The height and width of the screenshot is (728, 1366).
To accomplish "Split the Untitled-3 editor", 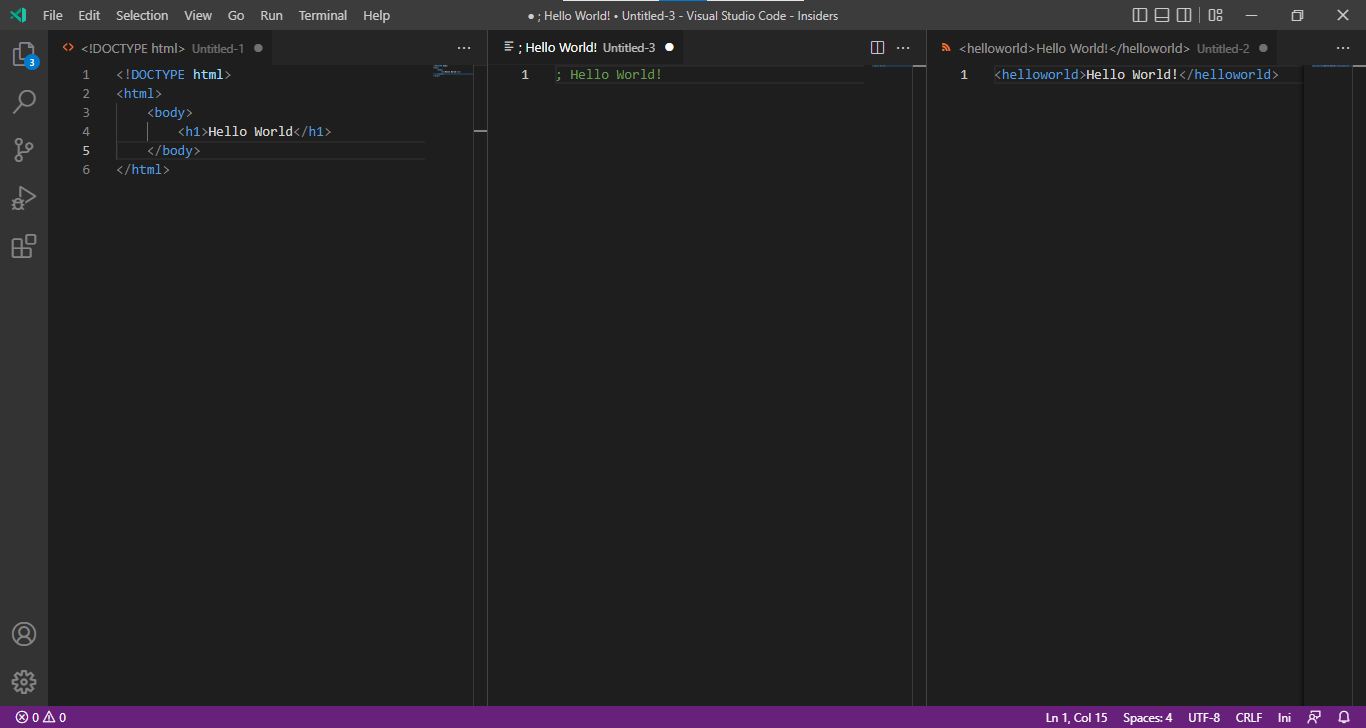I will pyautogui.click(x=877, y=47).
